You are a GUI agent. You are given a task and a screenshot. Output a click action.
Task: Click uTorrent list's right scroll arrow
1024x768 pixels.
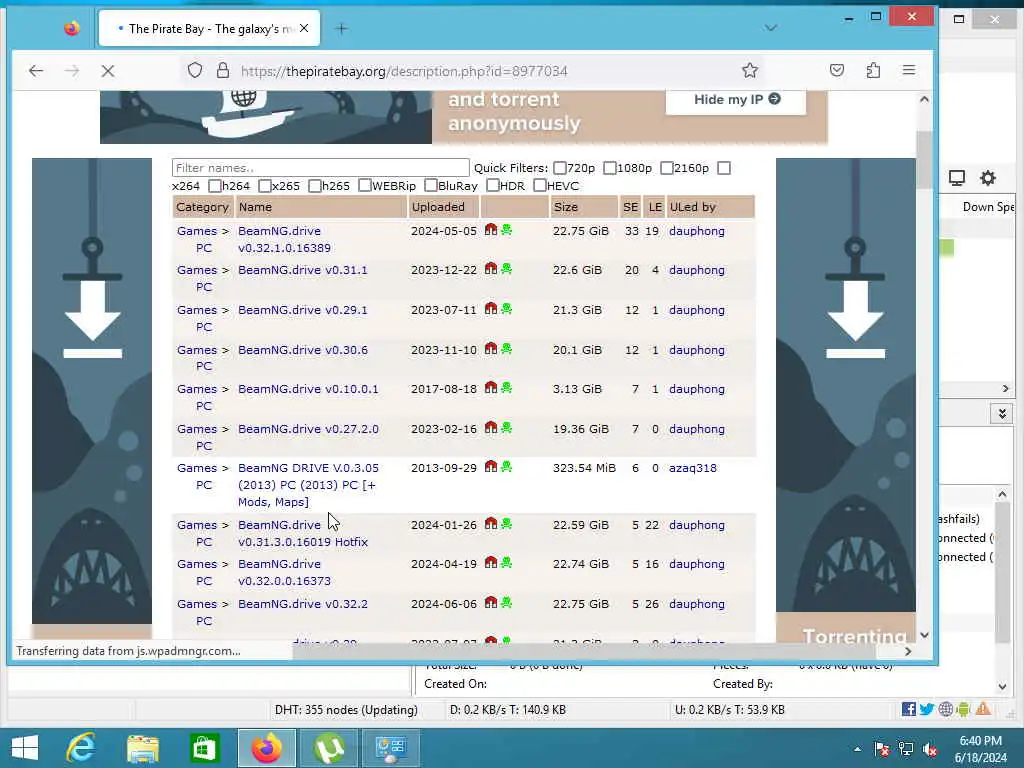click(1005, 389)
